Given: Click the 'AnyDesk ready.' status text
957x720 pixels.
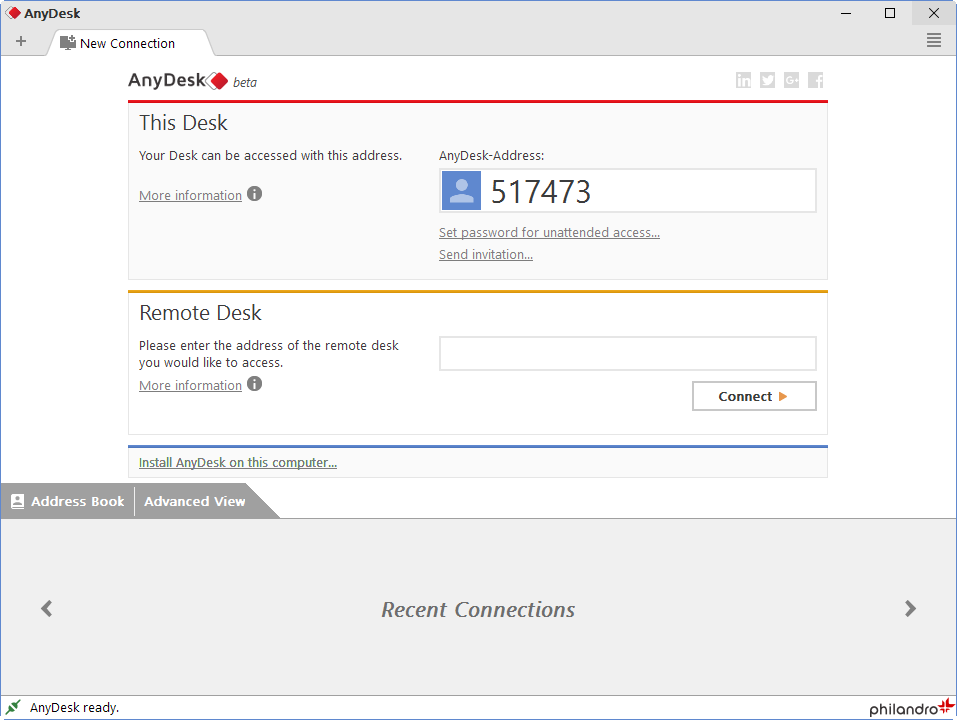Looking at the screenshot, I should pyautogui.click(x=74, y=707).
